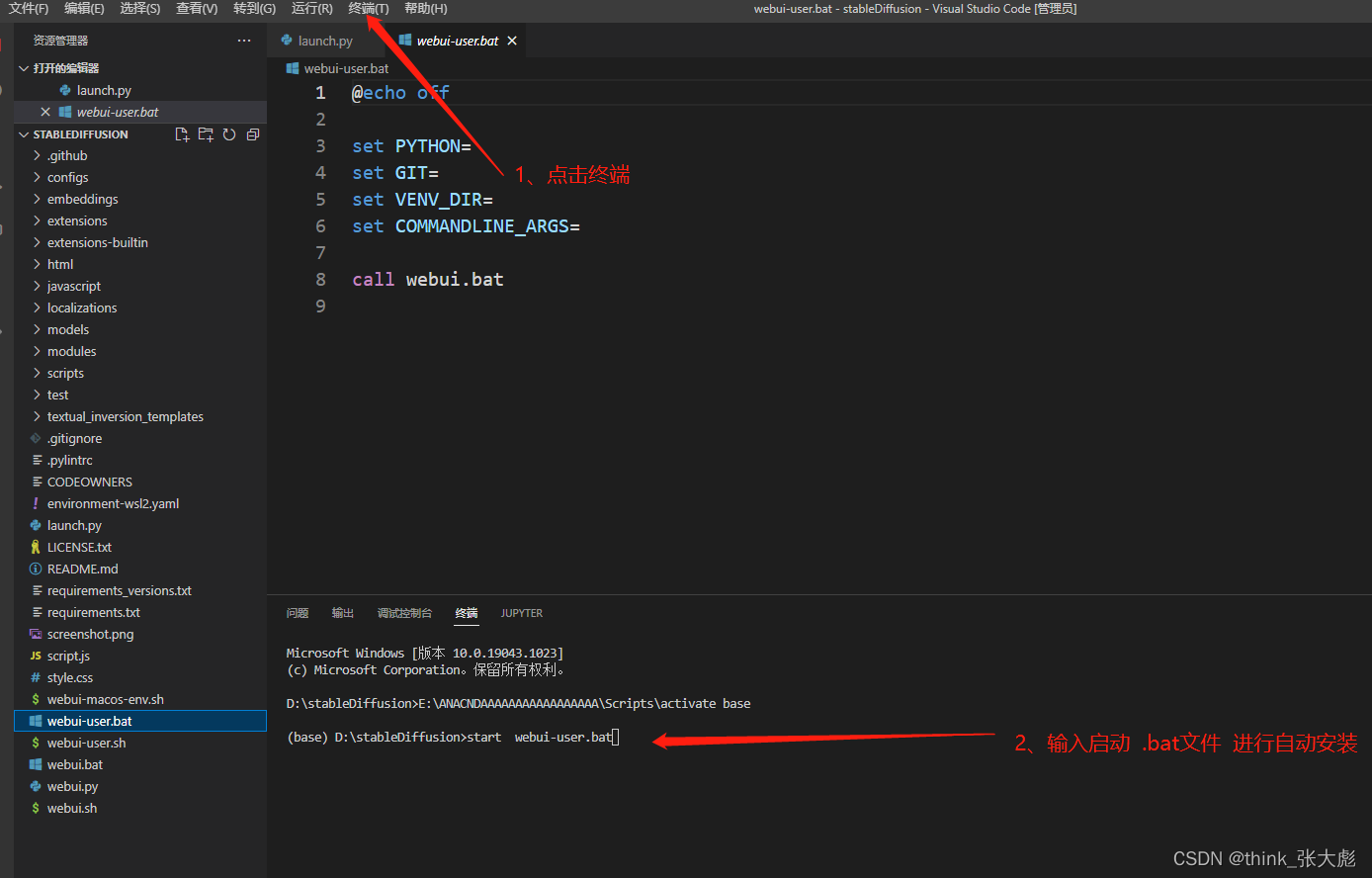Expand the textual_inversion_templates folder
The width and height of the screenshot is (1372, 878).
coord(140,416)
